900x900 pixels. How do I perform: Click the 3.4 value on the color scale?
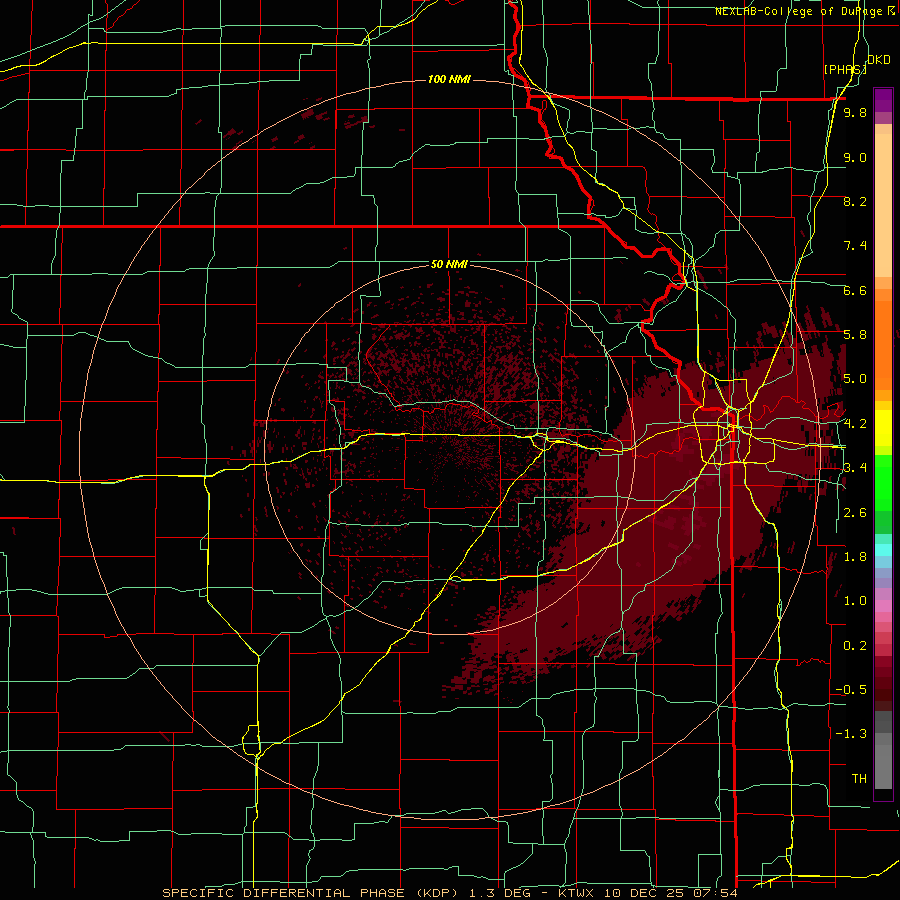click(x=855, y=468)
